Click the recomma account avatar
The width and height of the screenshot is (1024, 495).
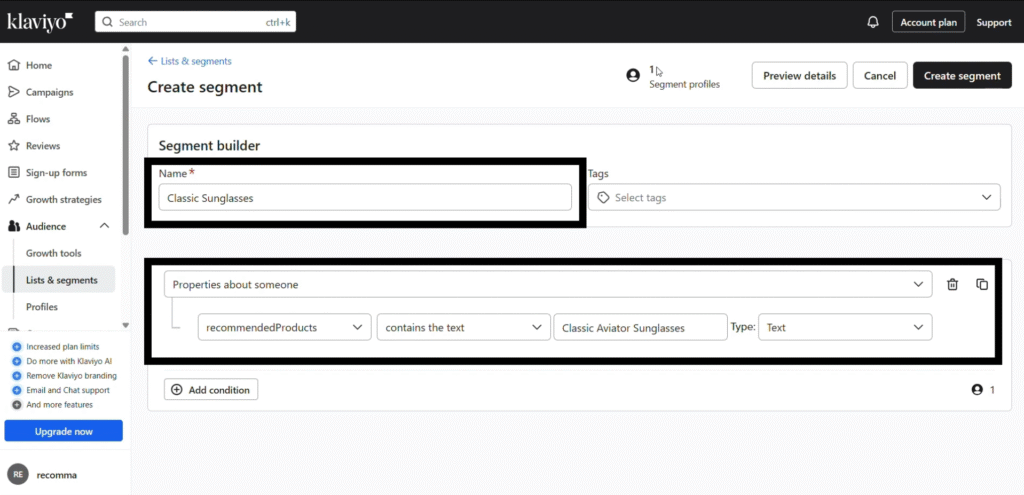coord(17,474)
